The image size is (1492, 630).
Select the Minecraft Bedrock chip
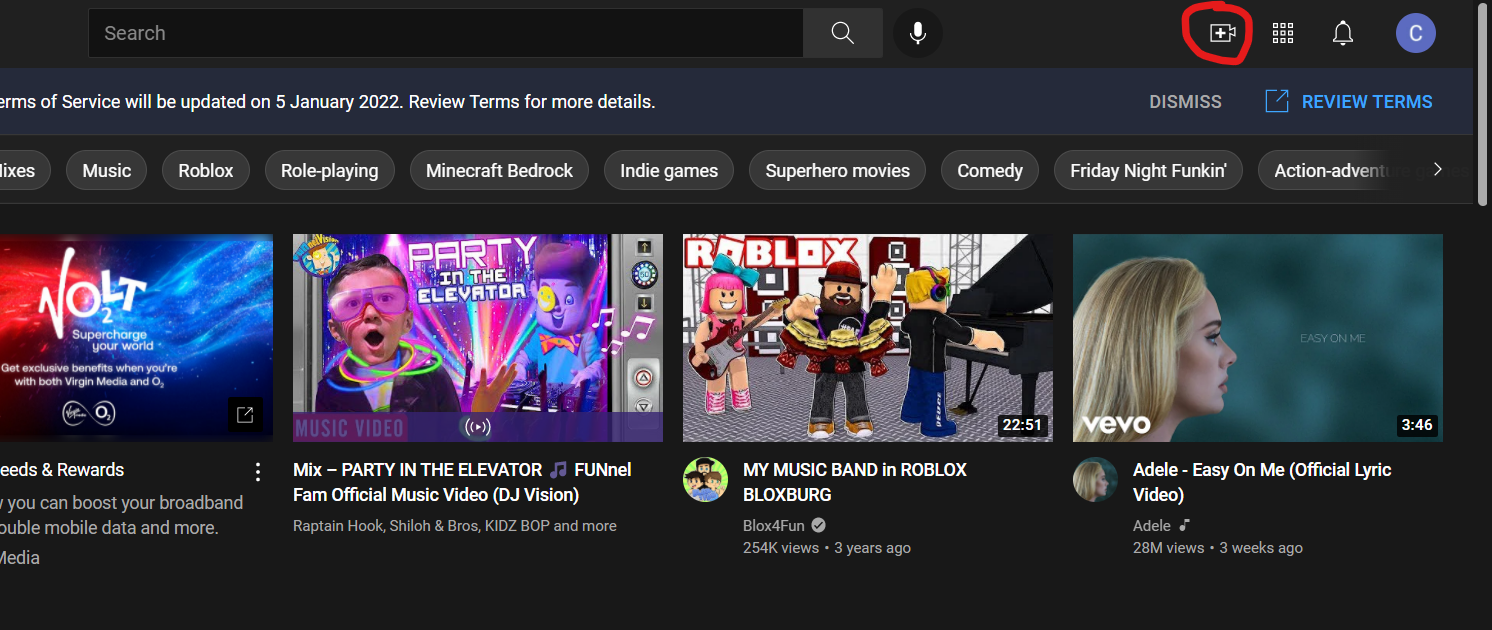pos(499,170)
